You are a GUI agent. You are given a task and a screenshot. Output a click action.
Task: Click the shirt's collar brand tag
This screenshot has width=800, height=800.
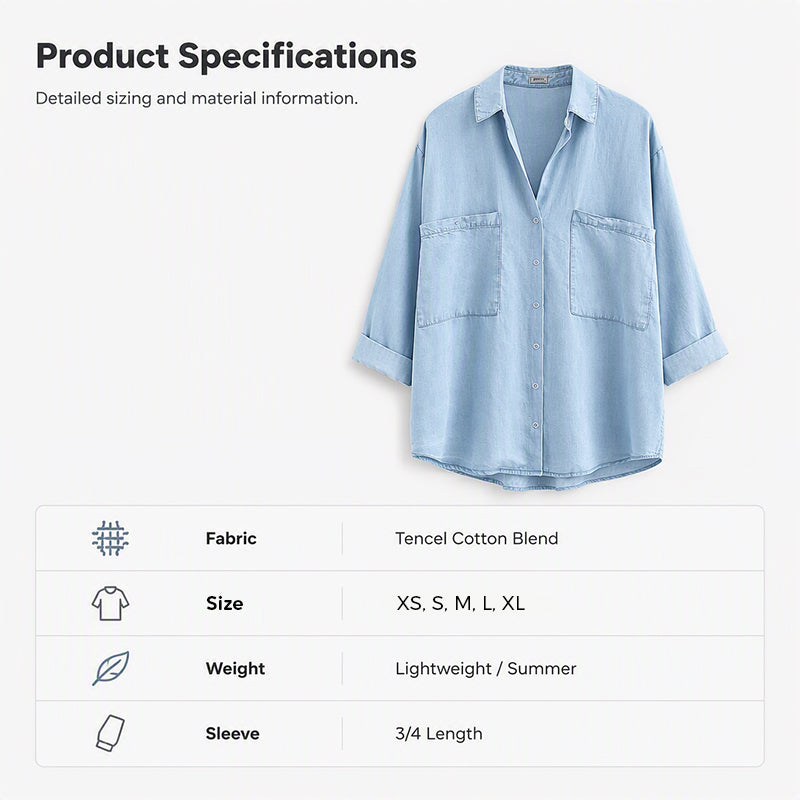click(x=538, y=80)
